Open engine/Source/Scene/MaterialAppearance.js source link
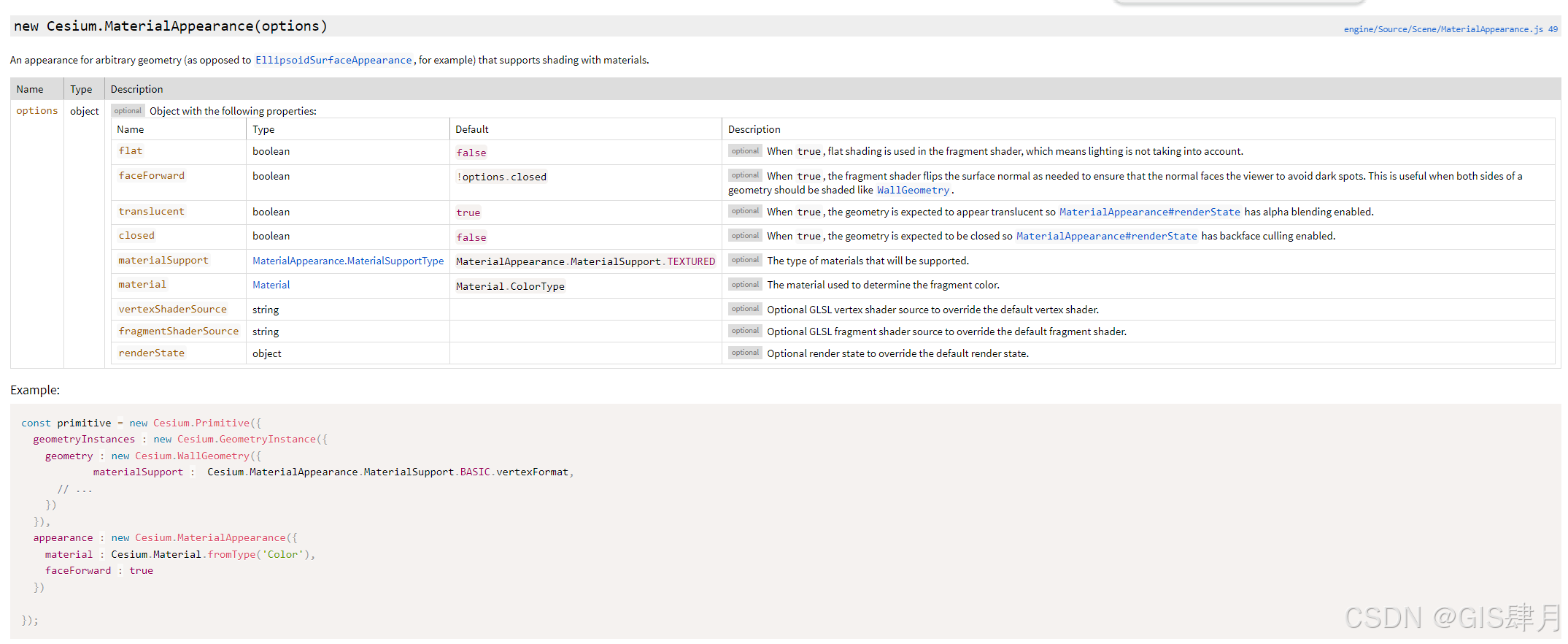 pyautogui.click(x=1451, y=29)
